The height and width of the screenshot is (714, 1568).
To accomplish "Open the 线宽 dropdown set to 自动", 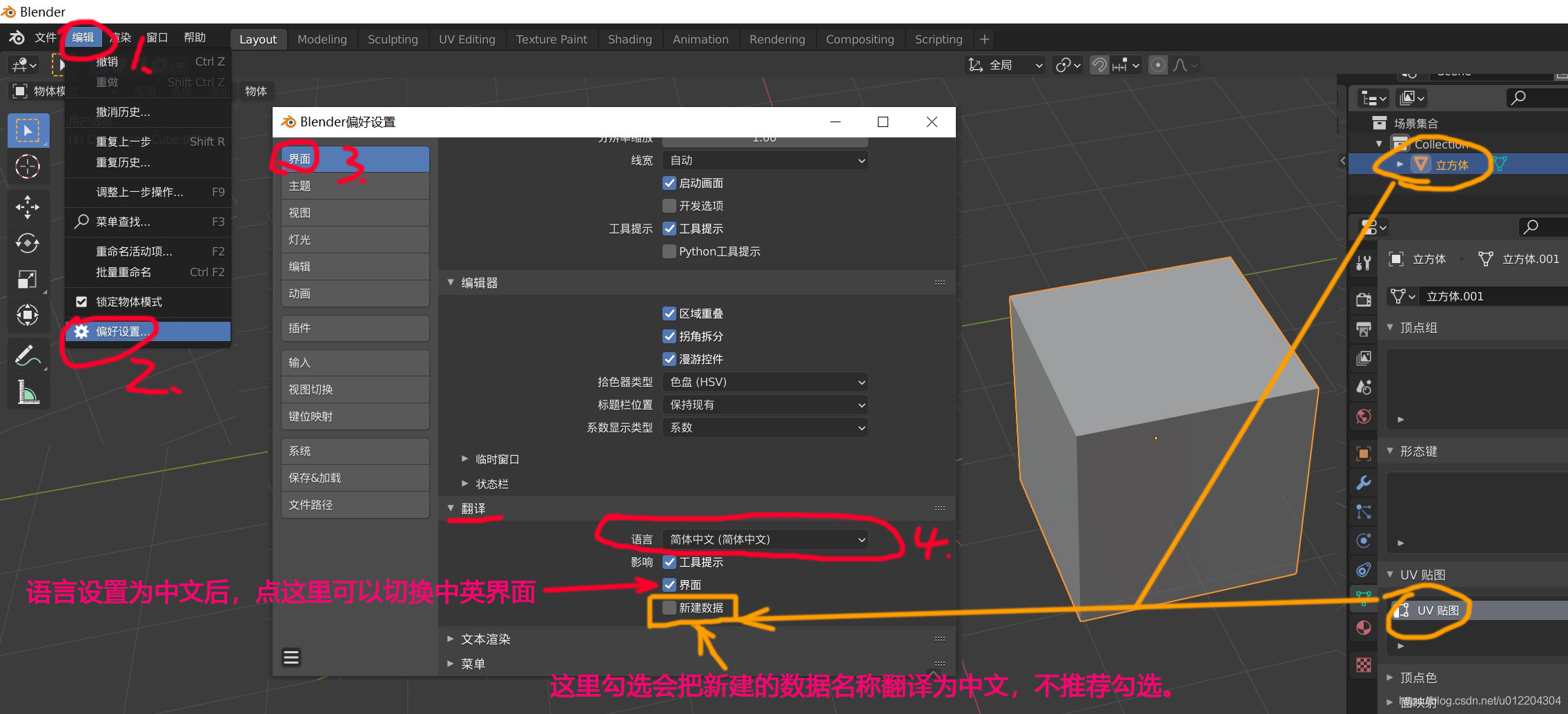I will point(765,160).
